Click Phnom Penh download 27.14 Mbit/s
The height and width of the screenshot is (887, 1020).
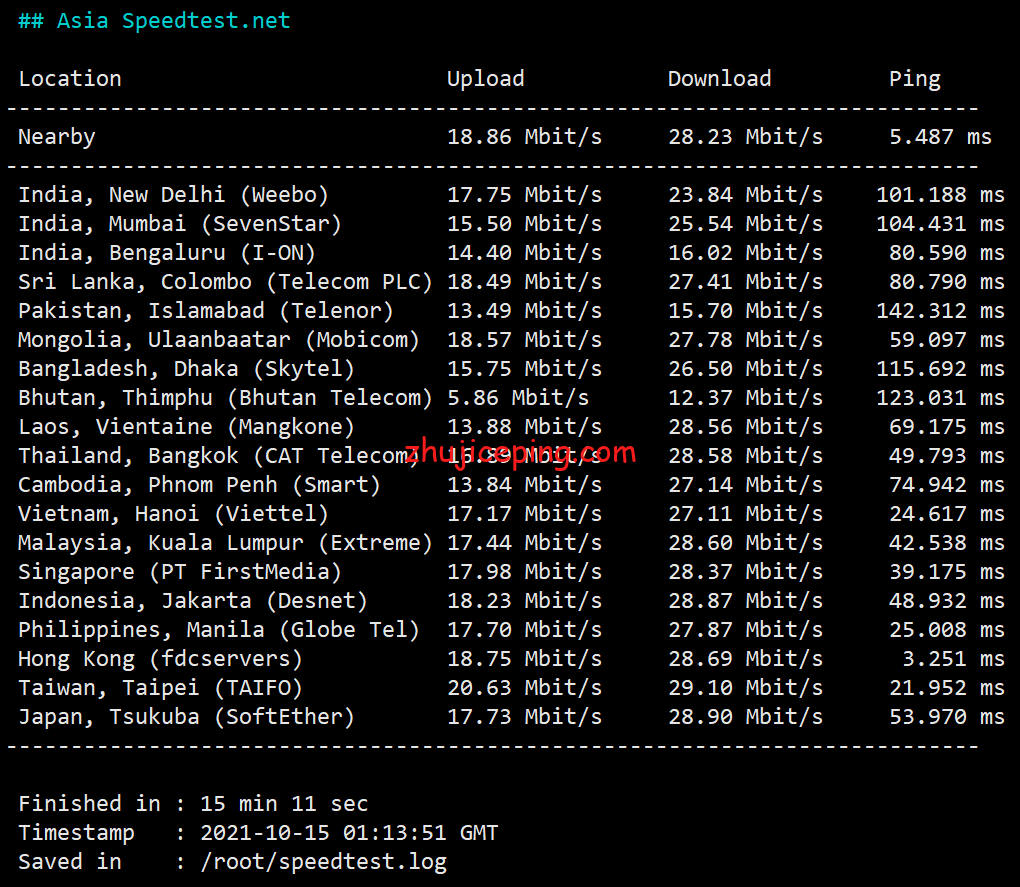pyautogui.click(x=745, y=484)
